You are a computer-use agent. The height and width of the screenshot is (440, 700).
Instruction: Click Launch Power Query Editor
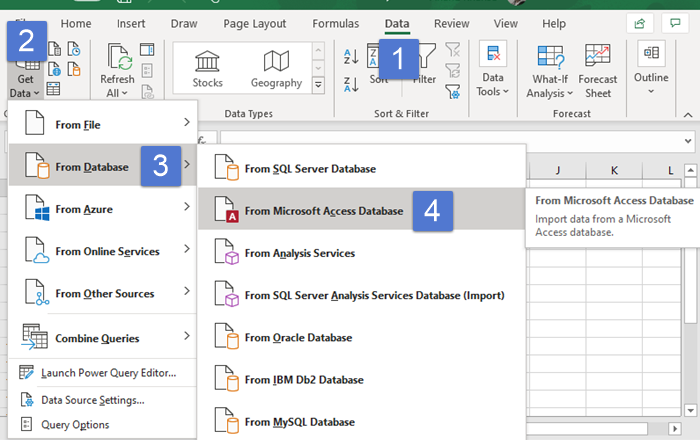coord(103,373)
